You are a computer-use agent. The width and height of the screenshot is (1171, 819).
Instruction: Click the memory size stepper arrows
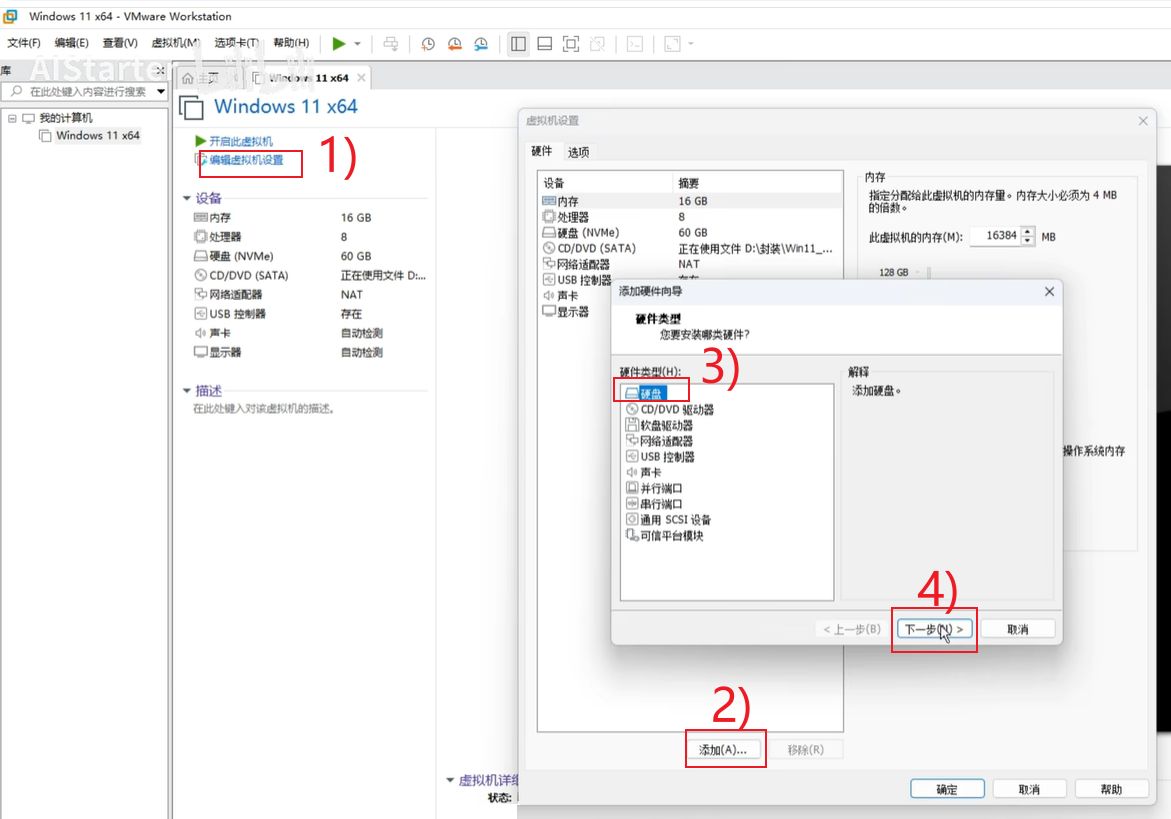(1029, 237)
